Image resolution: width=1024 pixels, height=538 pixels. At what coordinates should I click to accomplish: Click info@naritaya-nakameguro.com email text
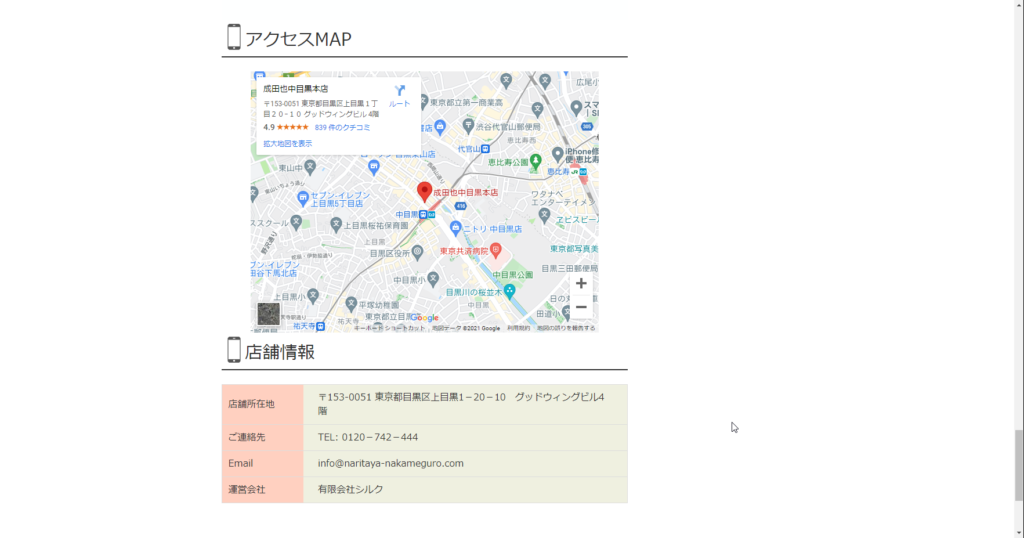pos(391,463)
